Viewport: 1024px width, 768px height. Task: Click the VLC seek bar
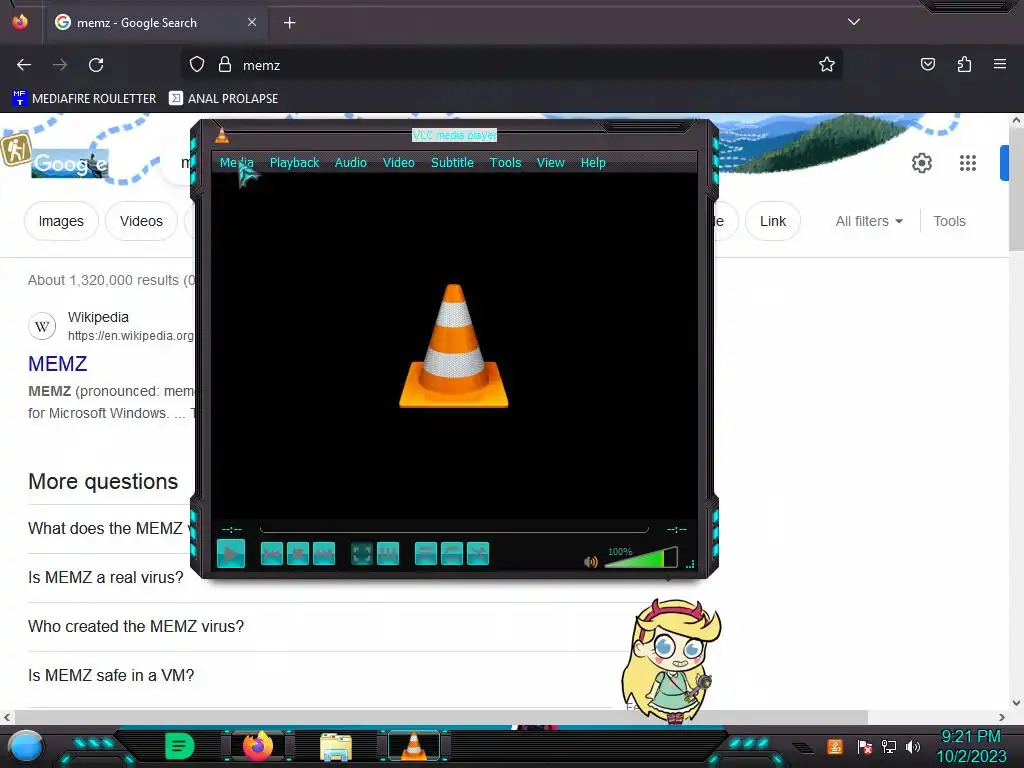(x=454, y=529)
